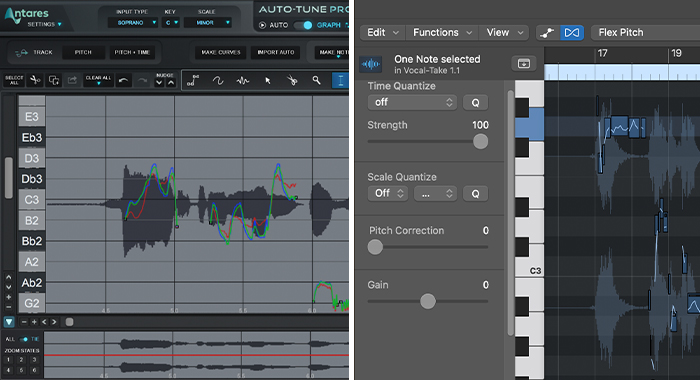Select the curve drawing tool in Auto-Tune
The width and height of the screenshot is (700, 380).
(218, 81)
